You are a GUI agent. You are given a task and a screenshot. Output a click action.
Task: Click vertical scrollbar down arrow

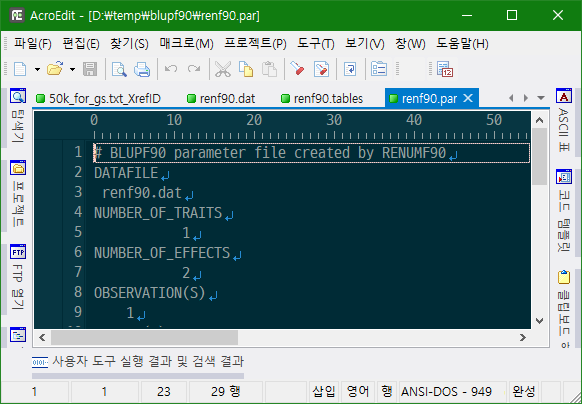(539, 321)
